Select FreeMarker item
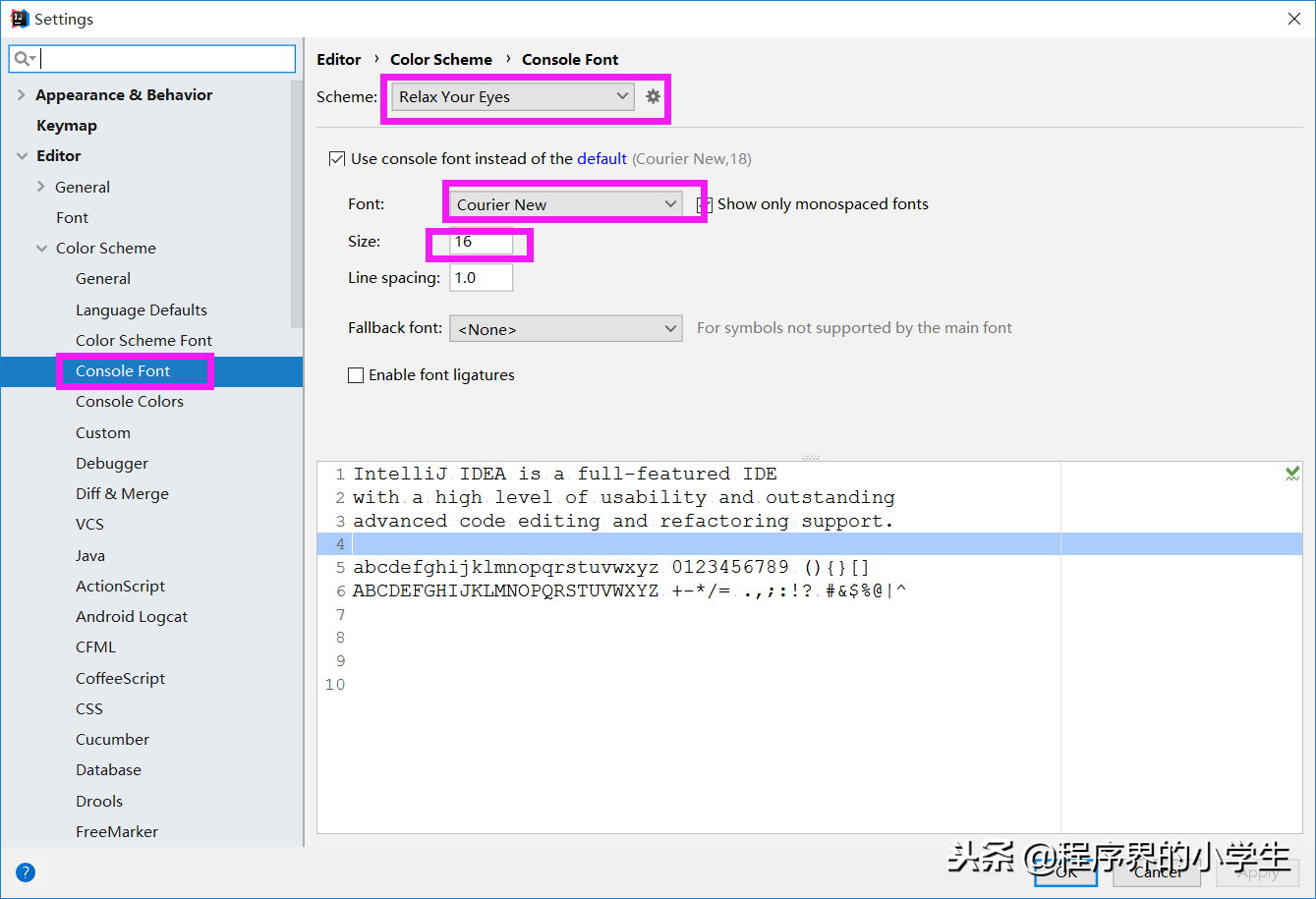Viewport: 1316px width, 899px height. pos(117,832)
